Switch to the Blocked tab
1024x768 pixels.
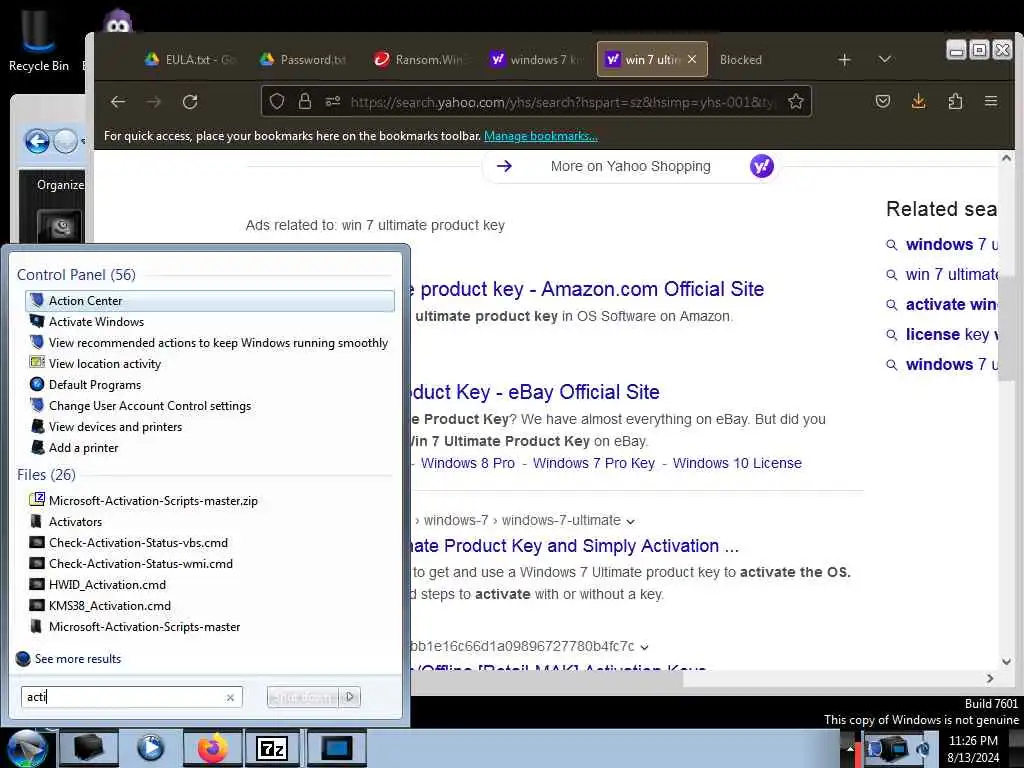coord(741,59)
